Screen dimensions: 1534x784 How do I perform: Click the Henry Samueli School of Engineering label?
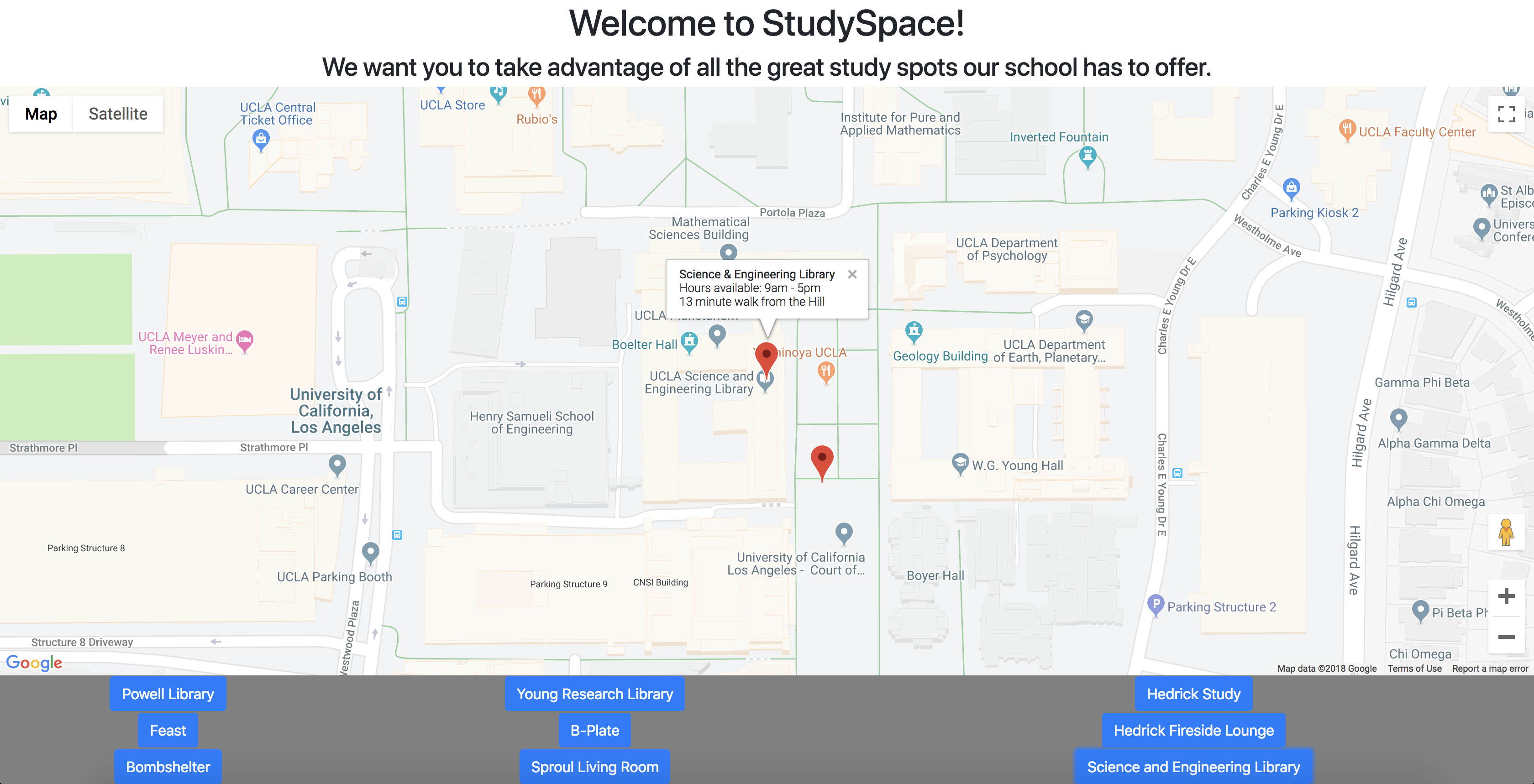(532, 423)
